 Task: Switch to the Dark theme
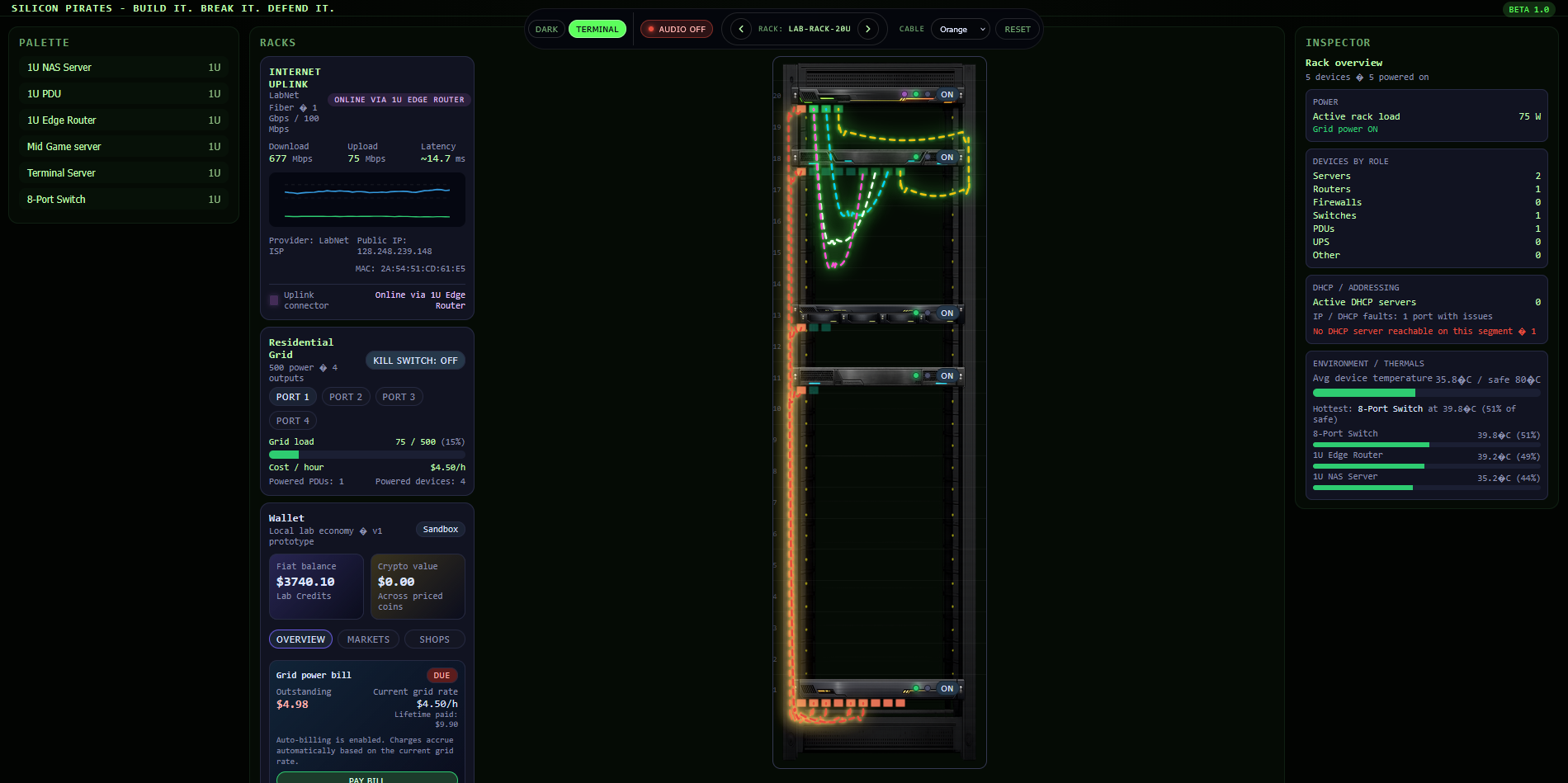(x=546, y=29)
